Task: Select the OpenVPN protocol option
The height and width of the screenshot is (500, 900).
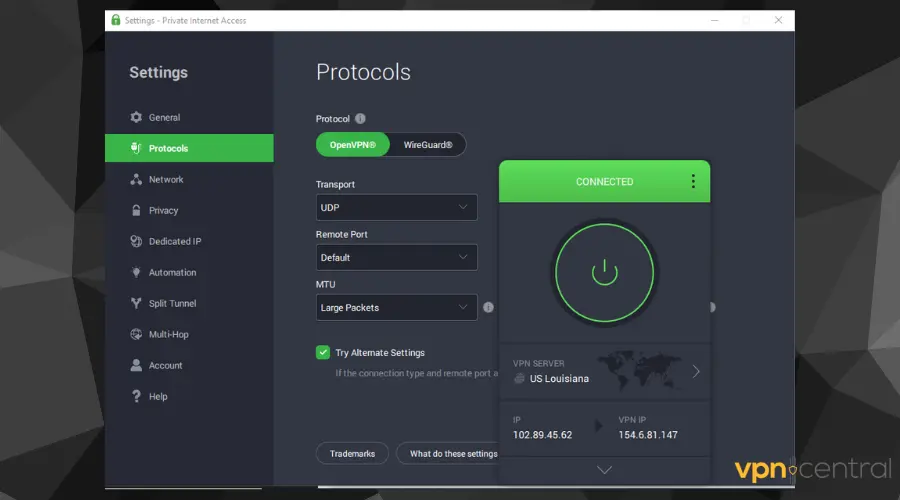Action: pos(353,145)
